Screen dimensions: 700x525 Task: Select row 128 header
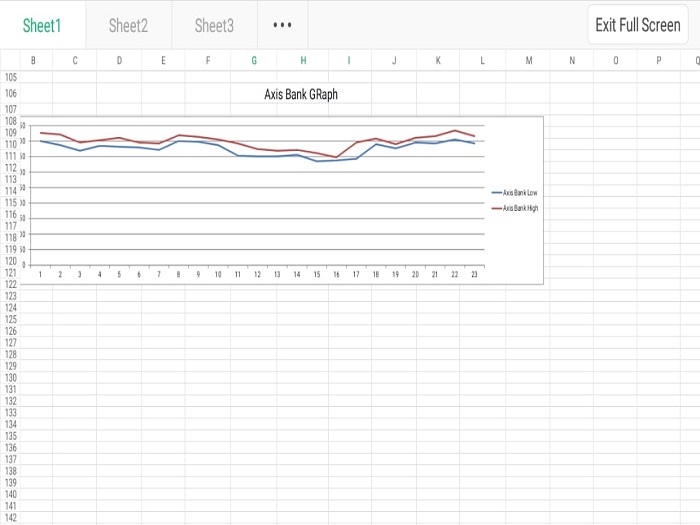pyautogui.click(x=10, y=354)
